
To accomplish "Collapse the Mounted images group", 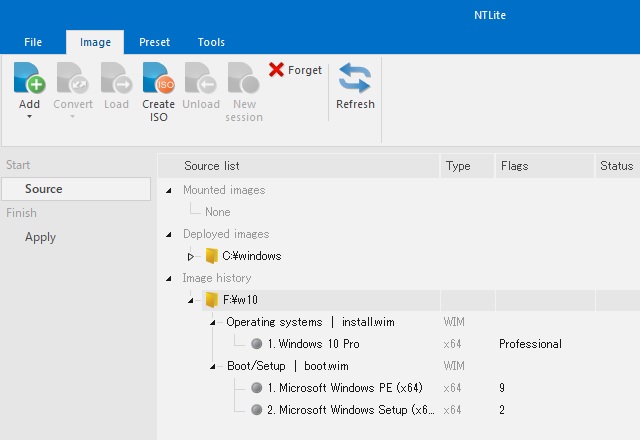I will 169,190.
